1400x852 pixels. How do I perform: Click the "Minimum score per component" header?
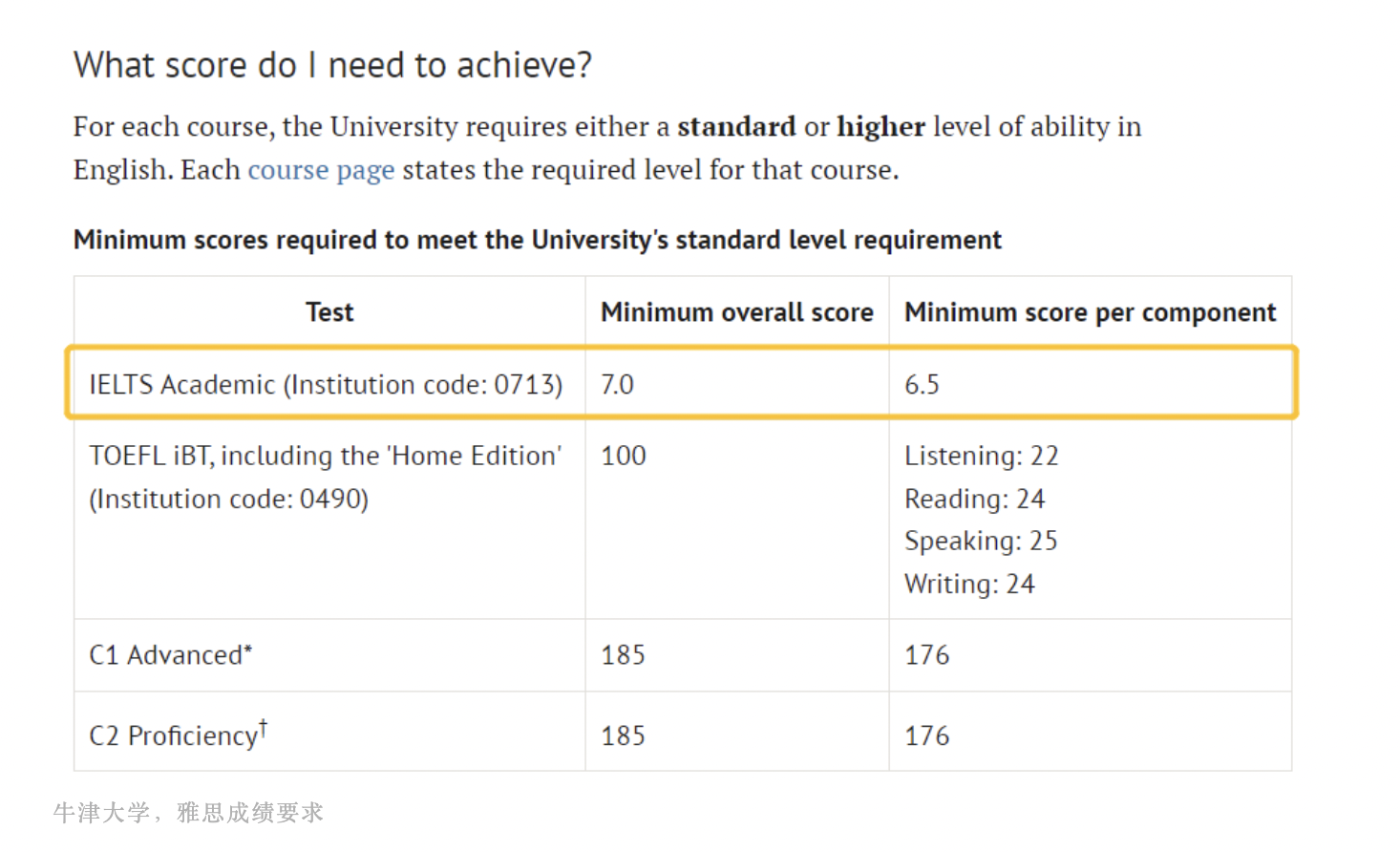pyautogui.click(x=1090, y=312)
